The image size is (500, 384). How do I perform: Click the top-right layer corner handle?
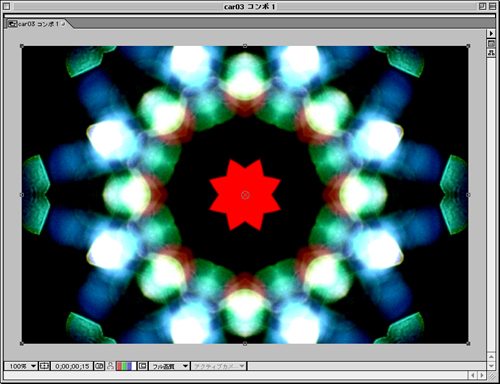pyautogui.click(x=468, y=46)
